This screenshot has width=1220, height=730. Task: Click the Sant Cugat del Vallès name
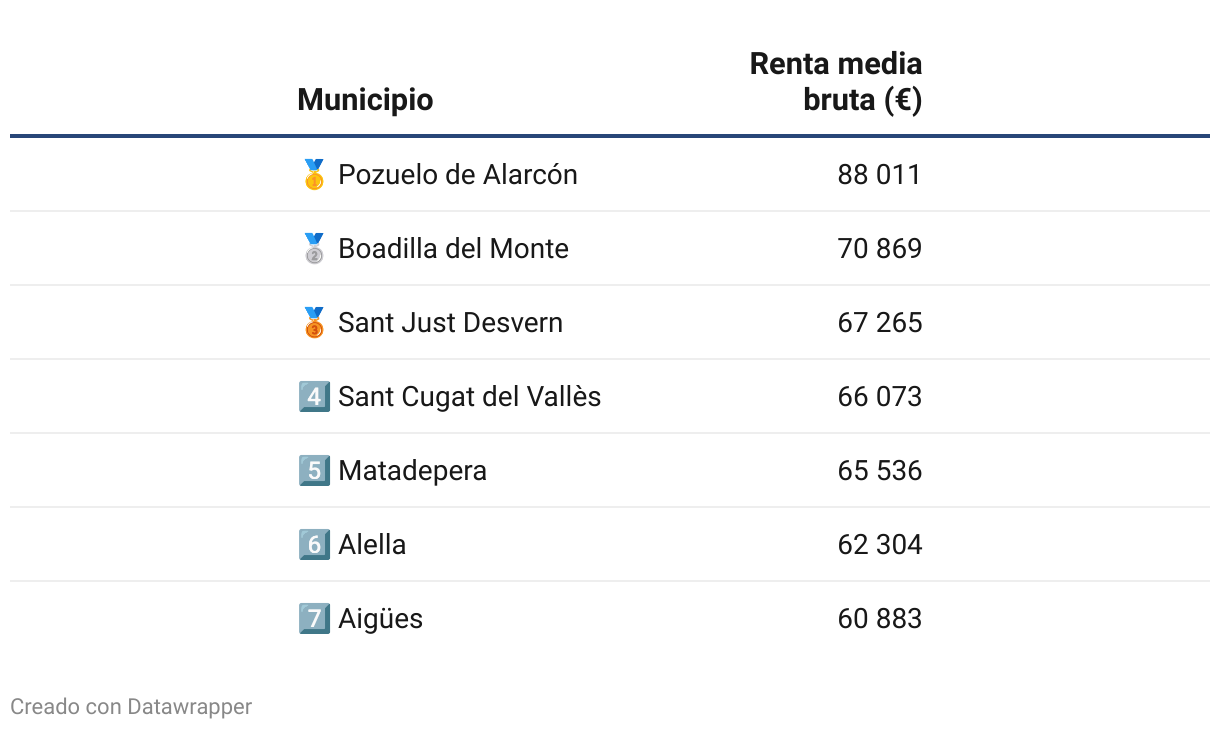[x=469, y=397]
